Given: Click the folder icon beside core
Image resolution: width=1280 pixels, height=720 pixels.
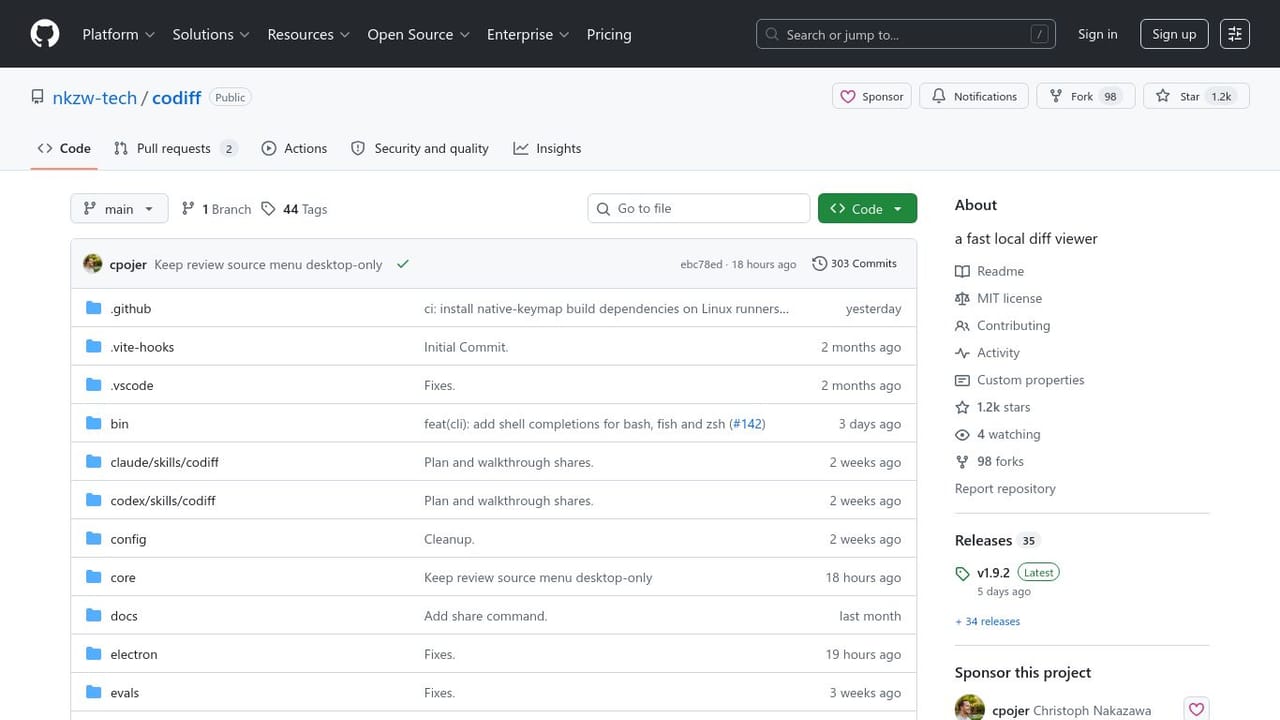Looking at the screenshot, I should [94, 577].
